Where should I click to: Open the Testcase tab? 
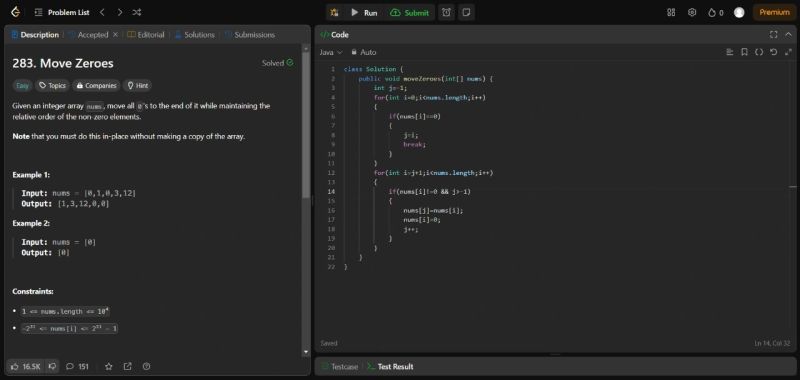point(340,366)
